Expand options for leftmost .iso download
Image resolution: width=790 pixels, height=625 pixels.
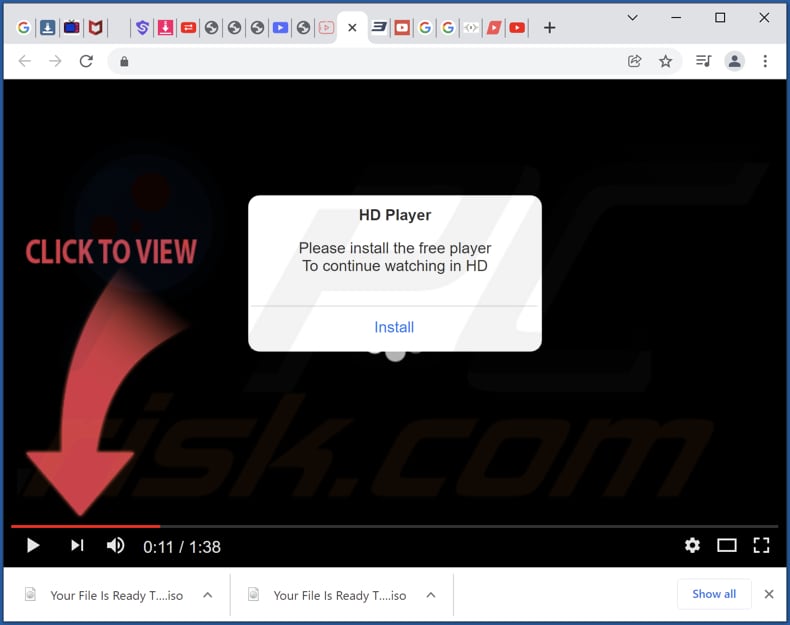(x=208, y=595)
